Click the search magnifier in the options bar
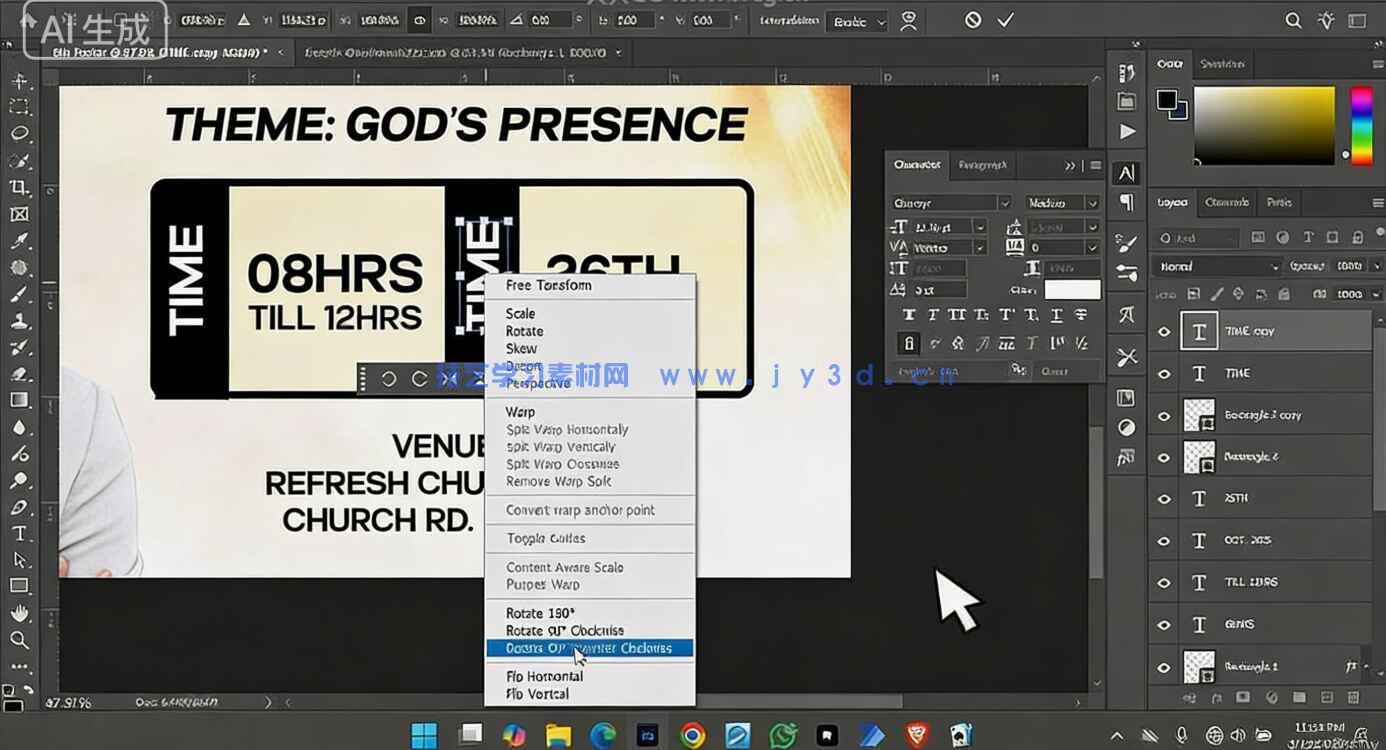Image resolution: width=1386 pixels, height=750 pixels. click(x=1293, y=19)
